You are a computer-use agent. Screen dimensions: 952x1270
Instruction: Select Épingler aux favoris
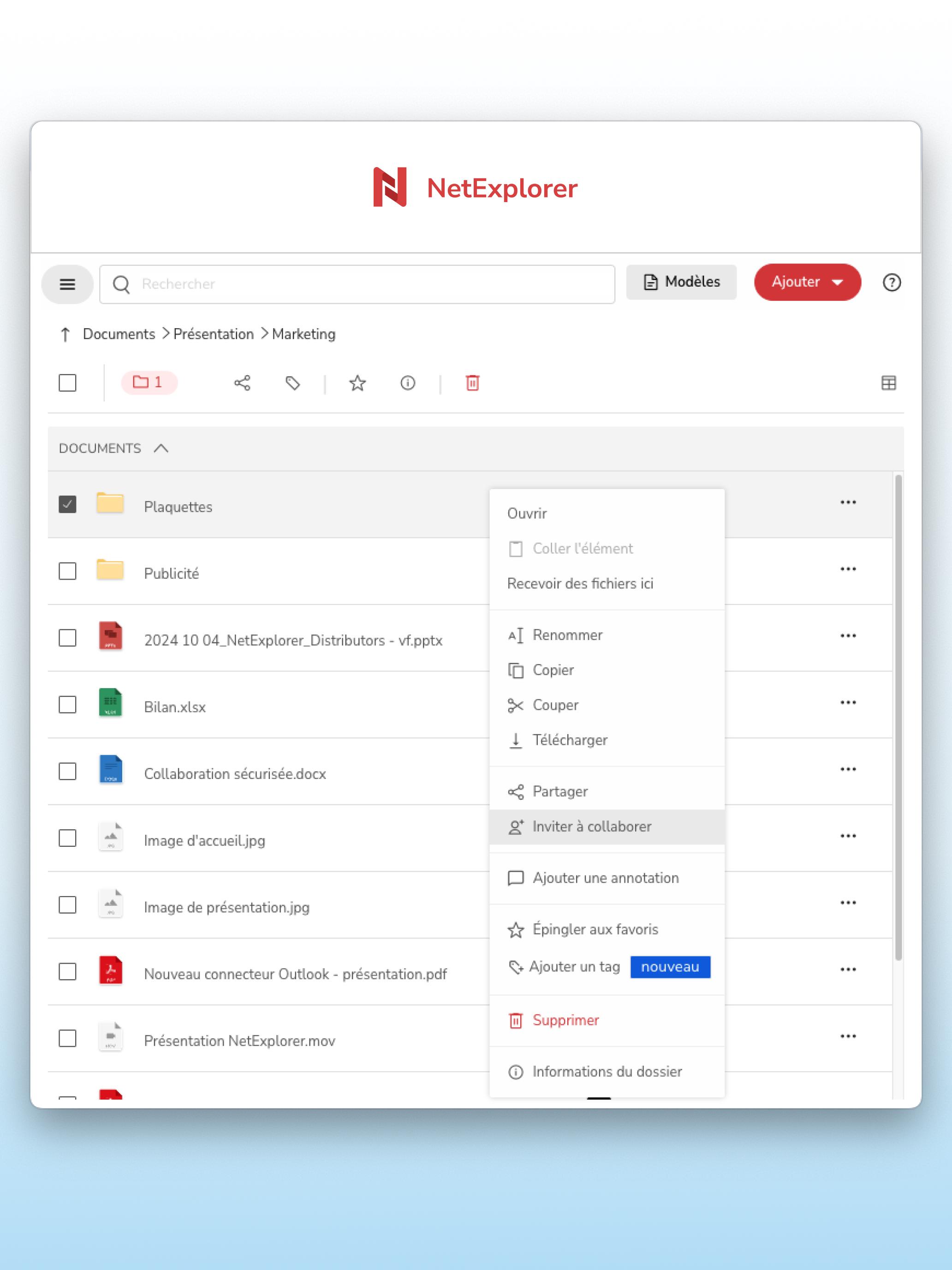(607, 929)
